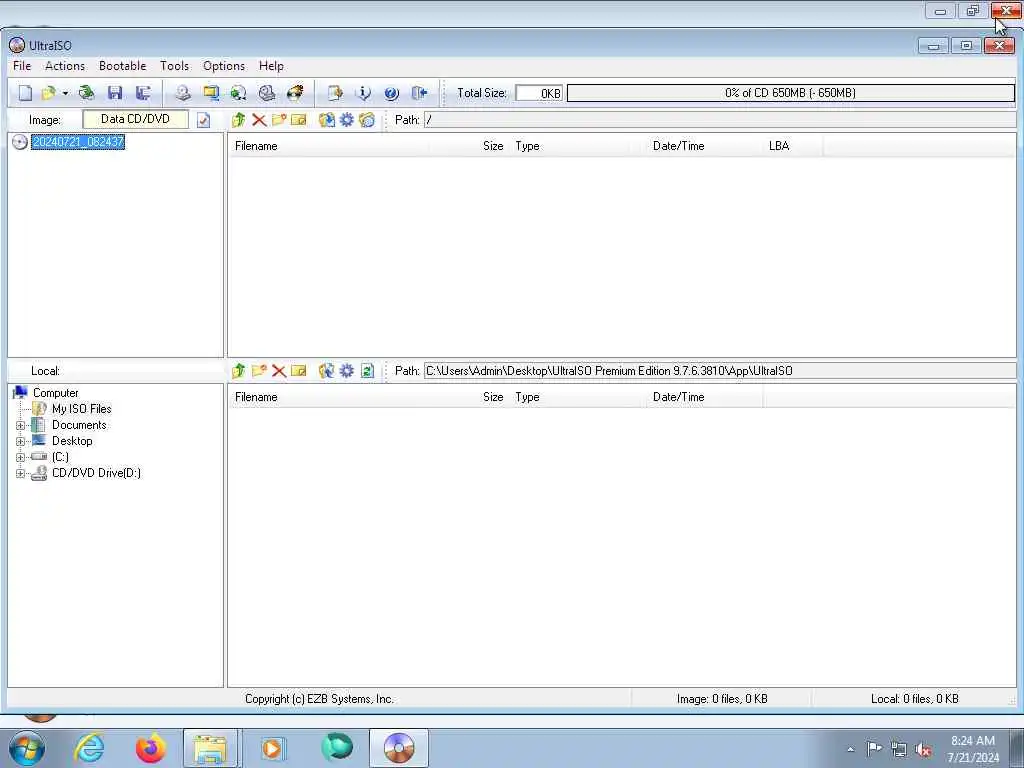This screenshot has height=768, width=1024.
Task: Click the red X Delete icon in the Local toolbar
Action: tap(279, 371)
